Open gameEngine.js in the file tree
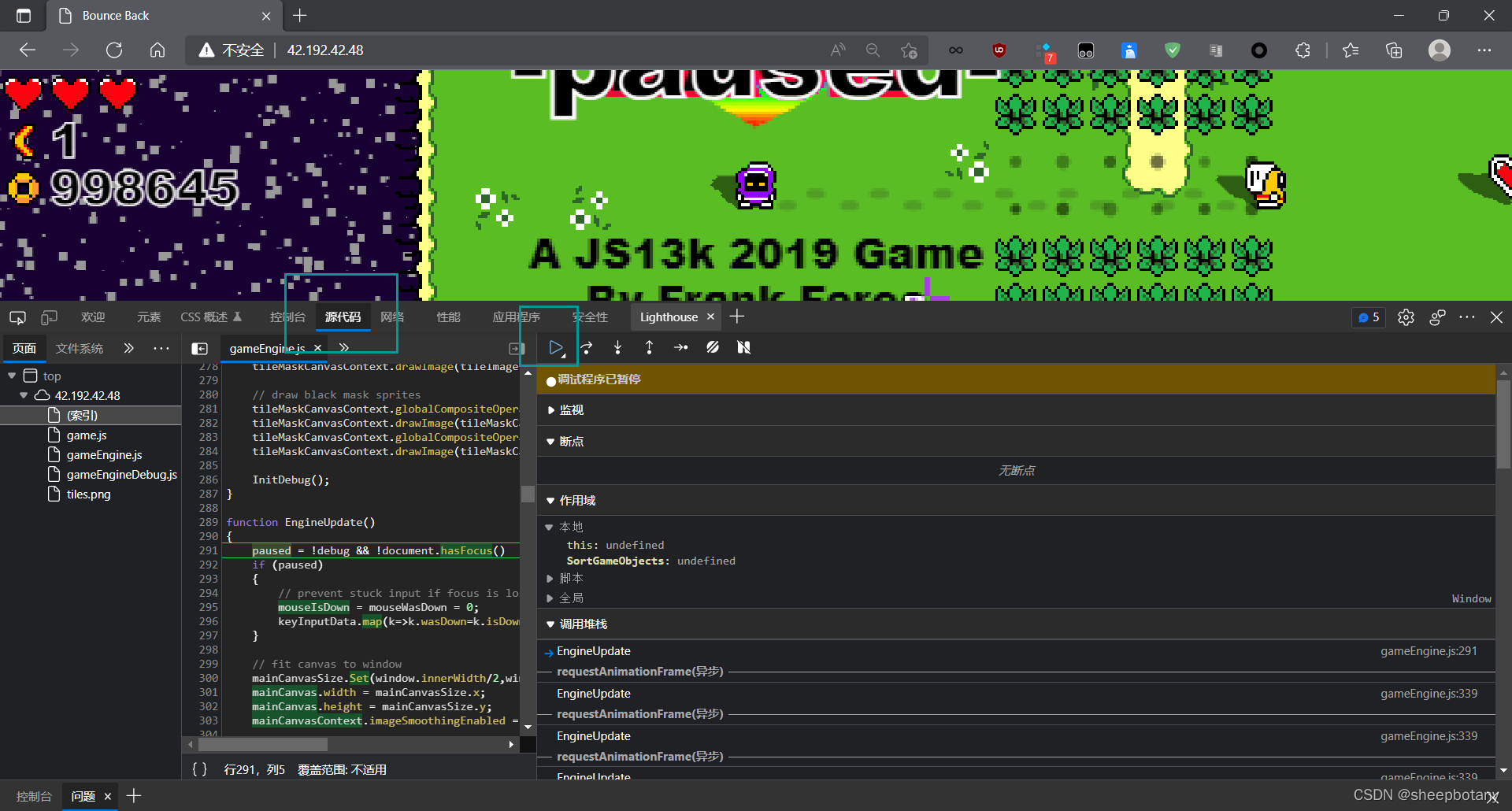The image size is (1512, 811). click(104, 454)
